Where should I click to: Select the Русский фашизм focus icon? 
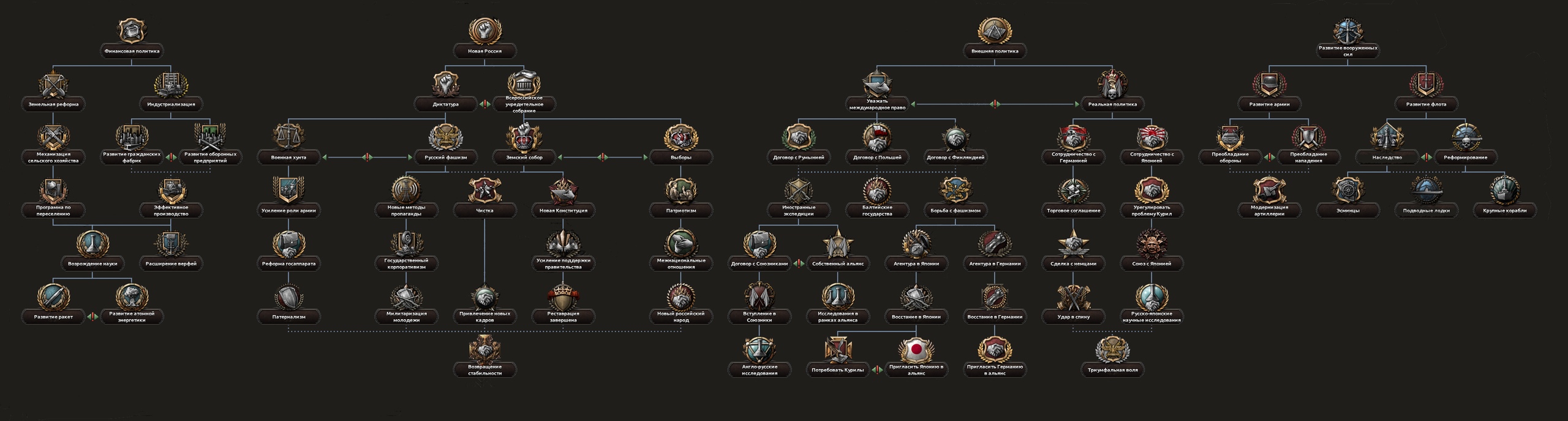pyautogui.click(x=445, y=137)
